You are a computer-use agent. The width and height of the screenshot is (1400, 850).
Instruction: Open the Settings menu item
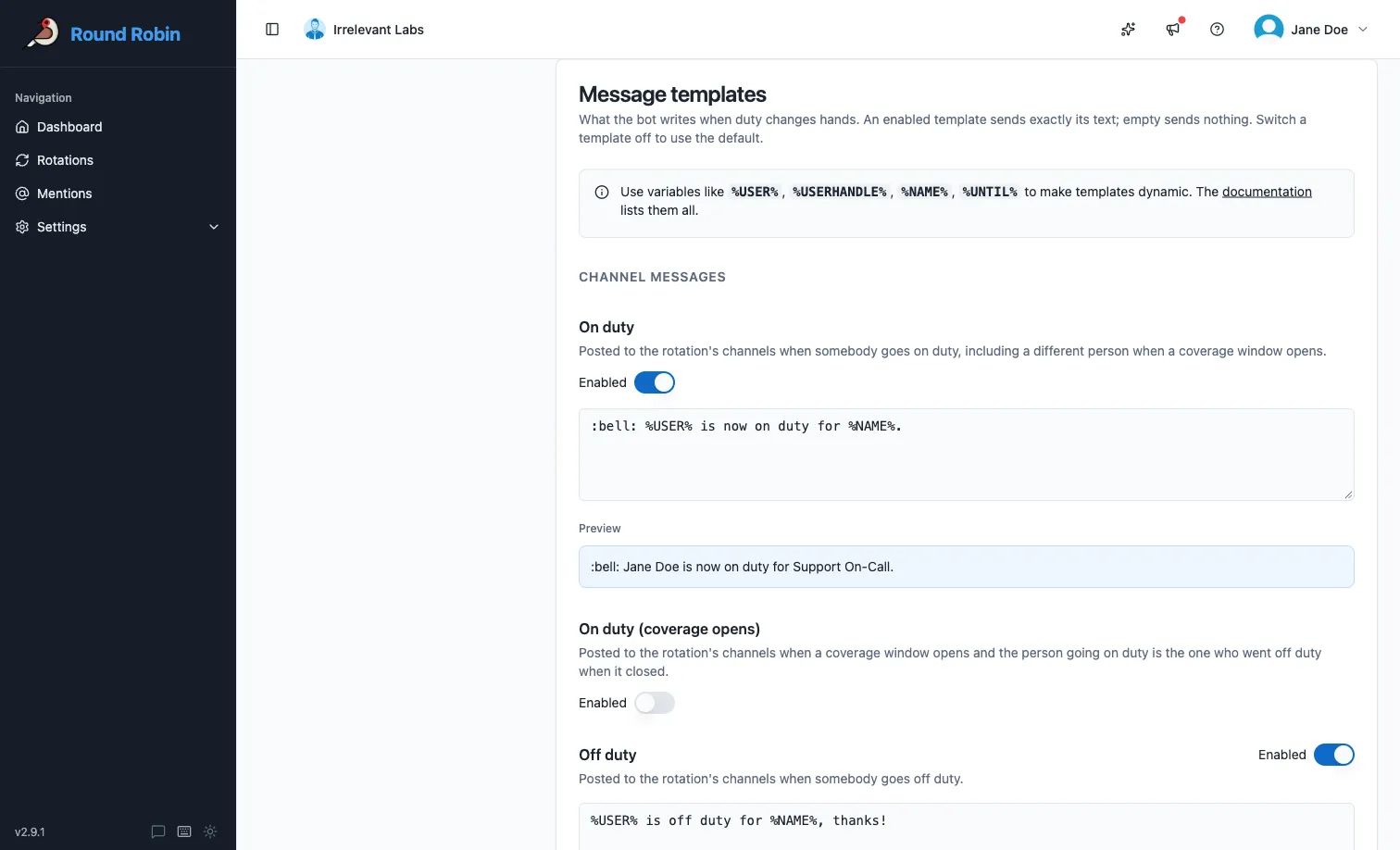pyautogui.click(x=118, y=227)
